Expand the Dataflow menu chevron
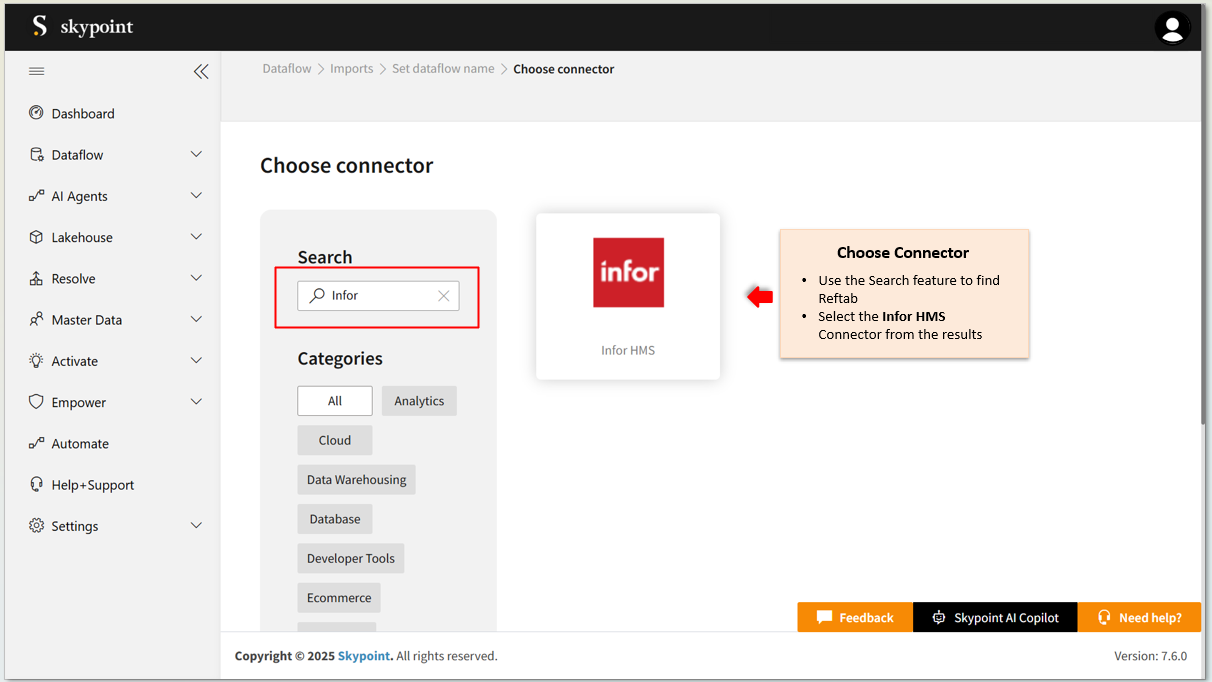 pos(196,155)
